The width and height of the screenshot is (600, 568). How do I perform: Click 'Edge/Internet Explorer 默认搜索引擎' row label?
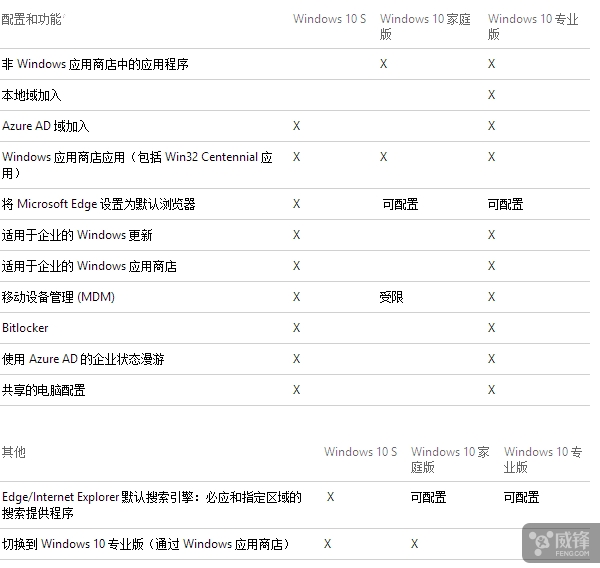coord(152,505)
